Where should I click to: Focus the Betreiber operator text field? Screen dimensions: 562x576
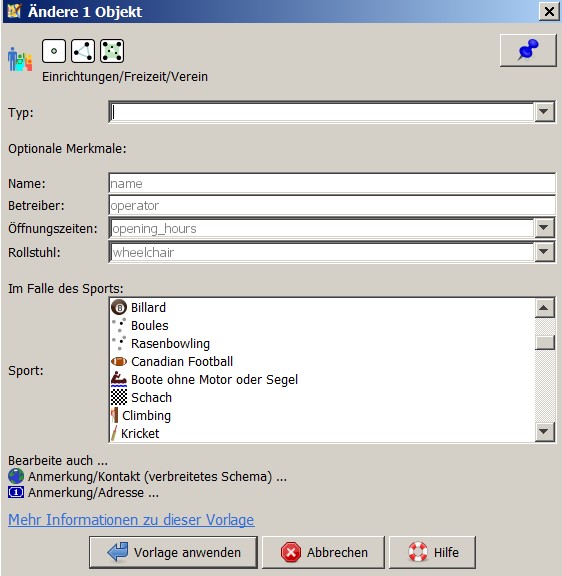tap(332, 205)
